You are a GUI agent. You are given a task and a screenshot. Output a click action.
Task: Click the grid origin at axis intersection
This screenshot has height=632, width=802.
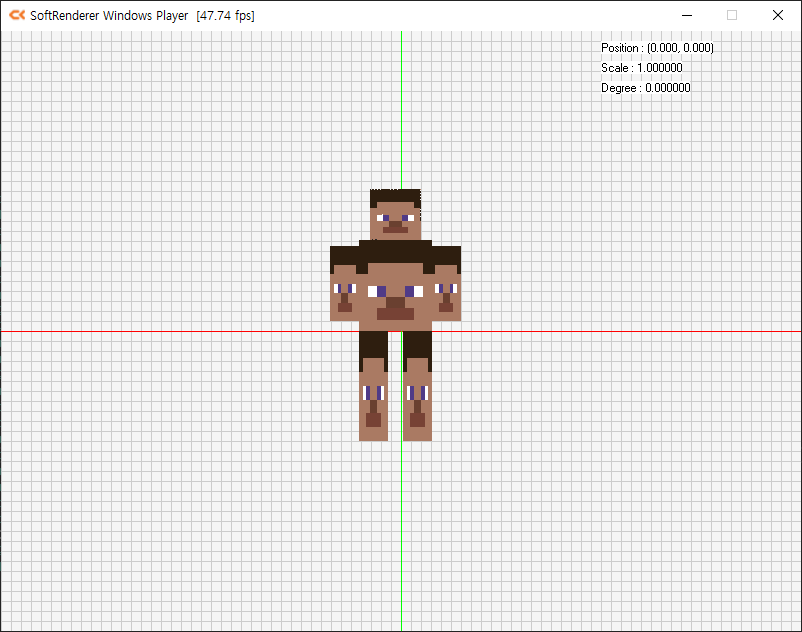(x=401, y=331)
